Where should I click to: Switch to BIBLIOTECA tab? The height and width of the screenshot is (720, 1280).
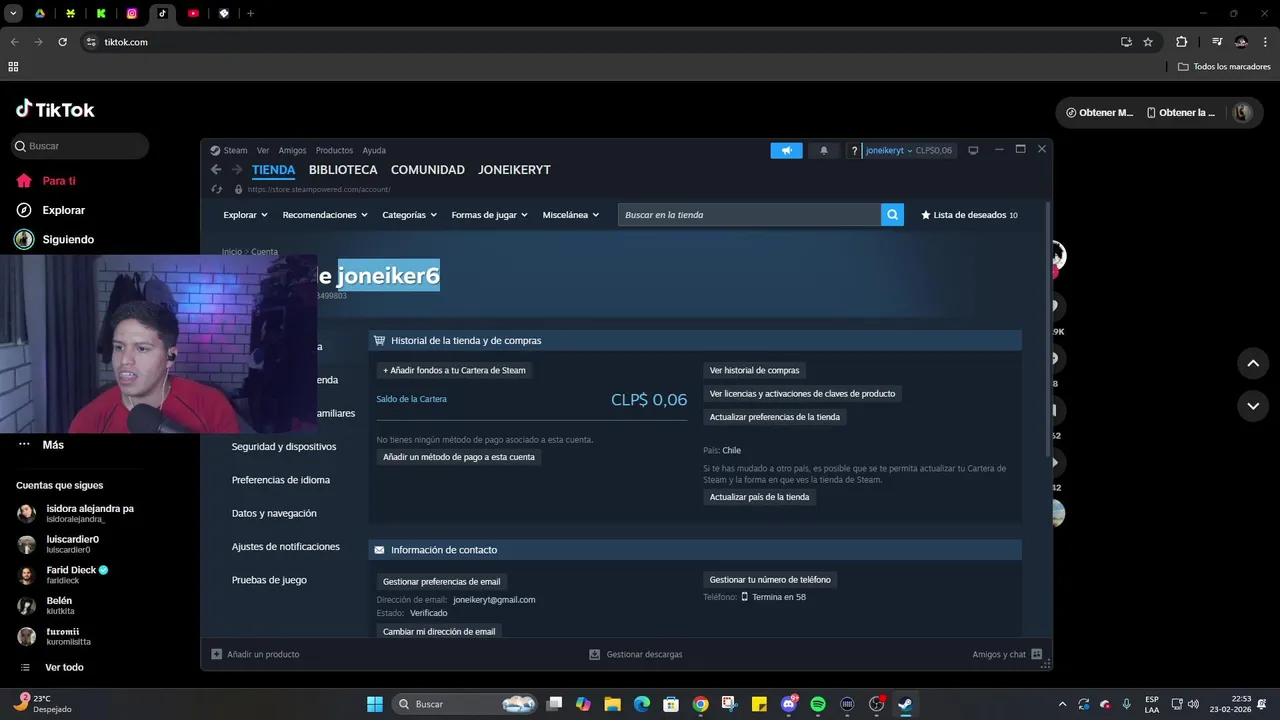click(x=343, y=170)
